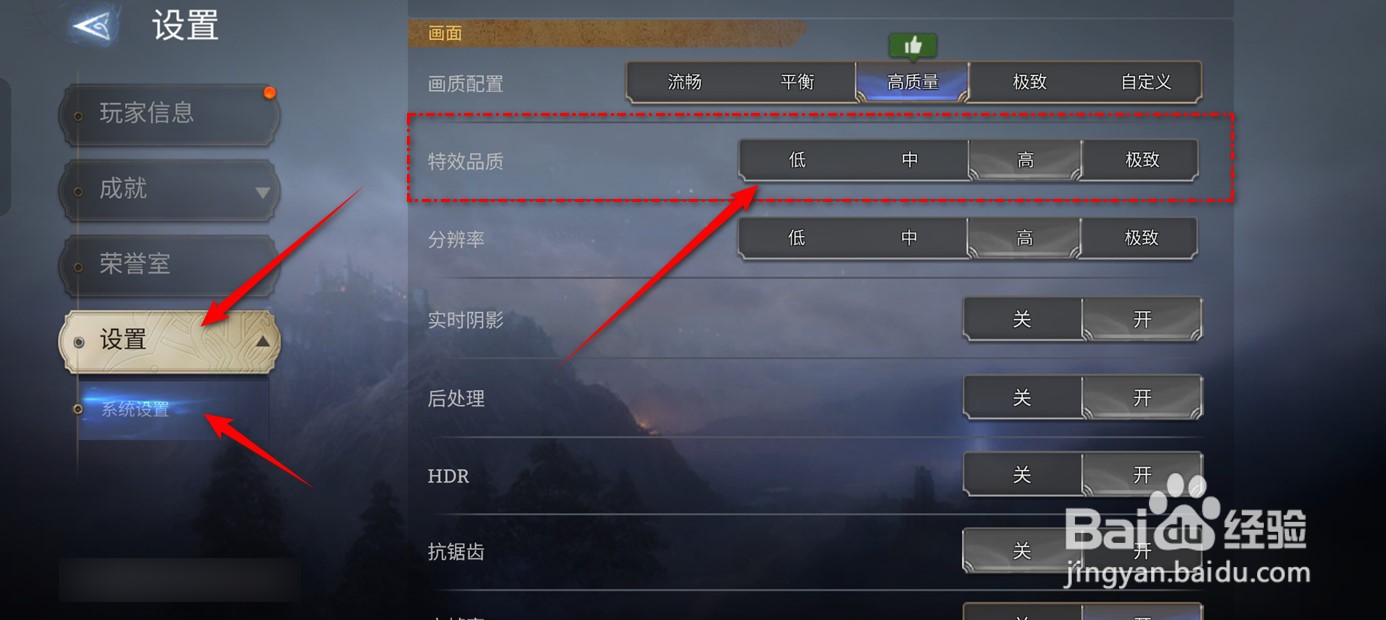The width and height of the screenshot is (1386, 620).
Task: Expand the 成就 menu with its down arrow
Action: point(262,192)
